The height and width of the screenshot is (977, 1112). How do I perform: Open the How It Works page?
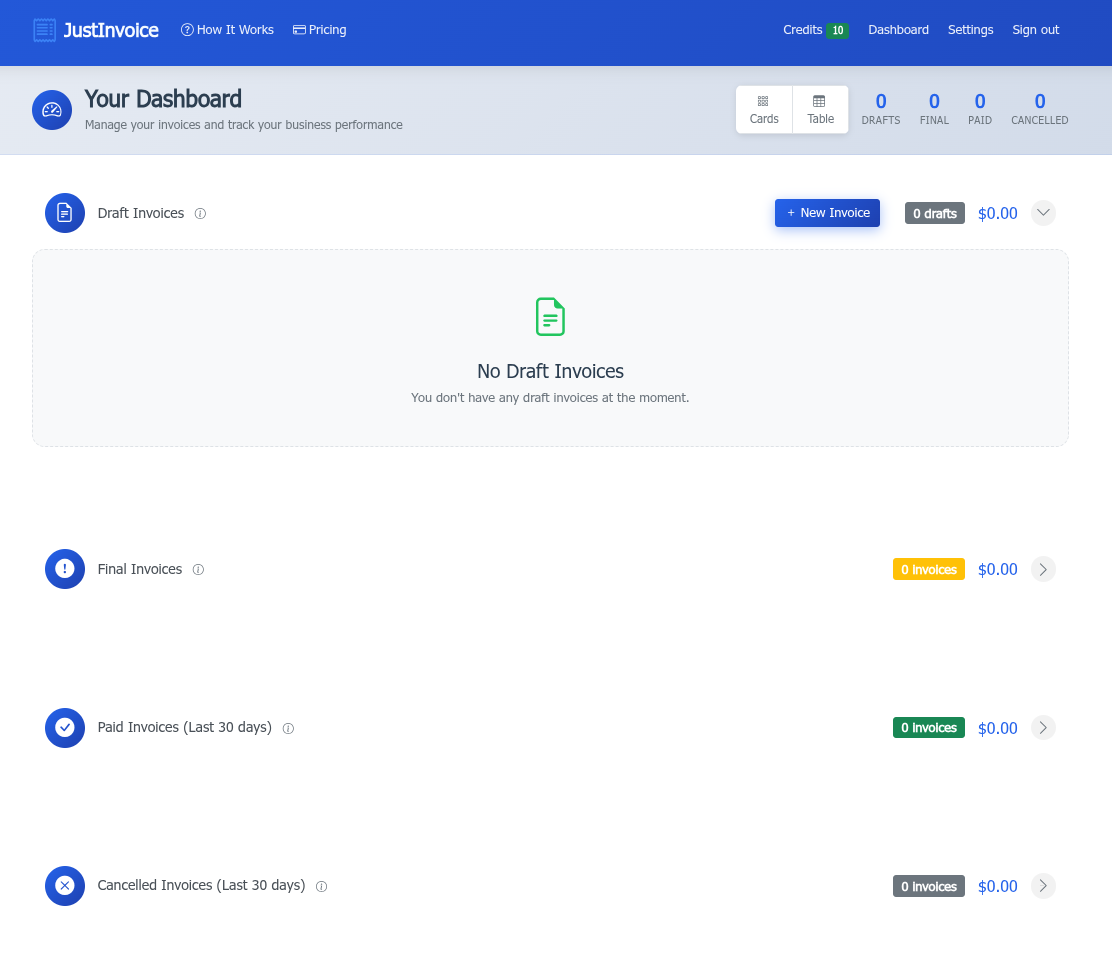click(x=227, y=30)
